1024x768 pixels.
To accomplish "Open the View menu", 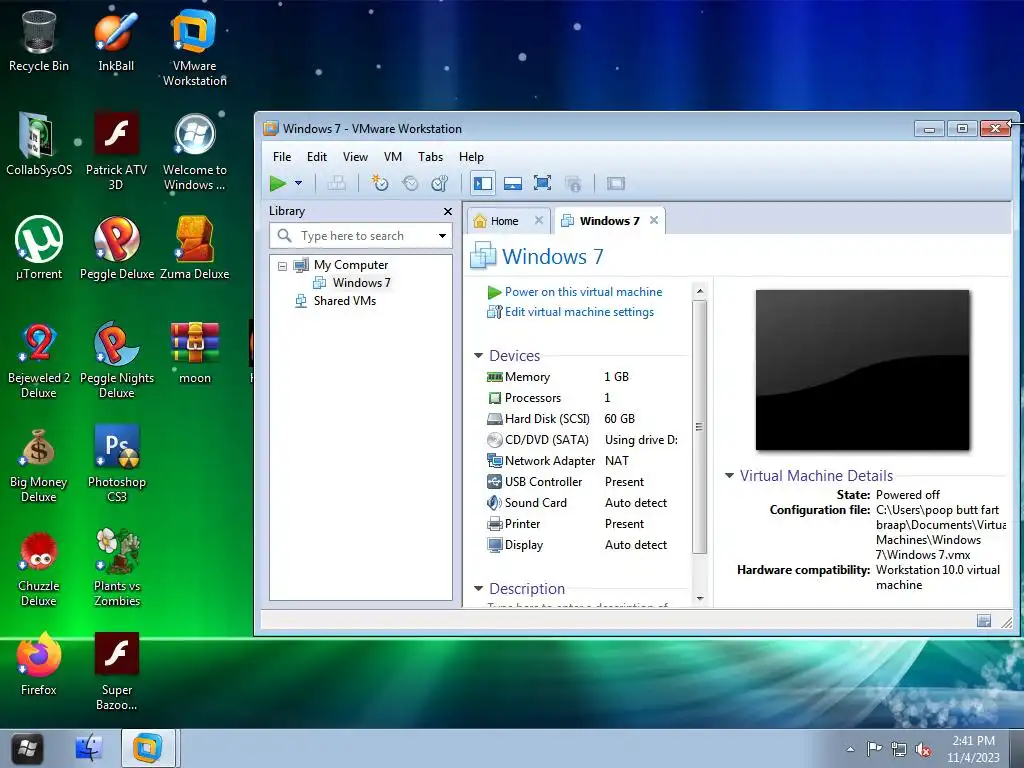I will coord(355,157).
